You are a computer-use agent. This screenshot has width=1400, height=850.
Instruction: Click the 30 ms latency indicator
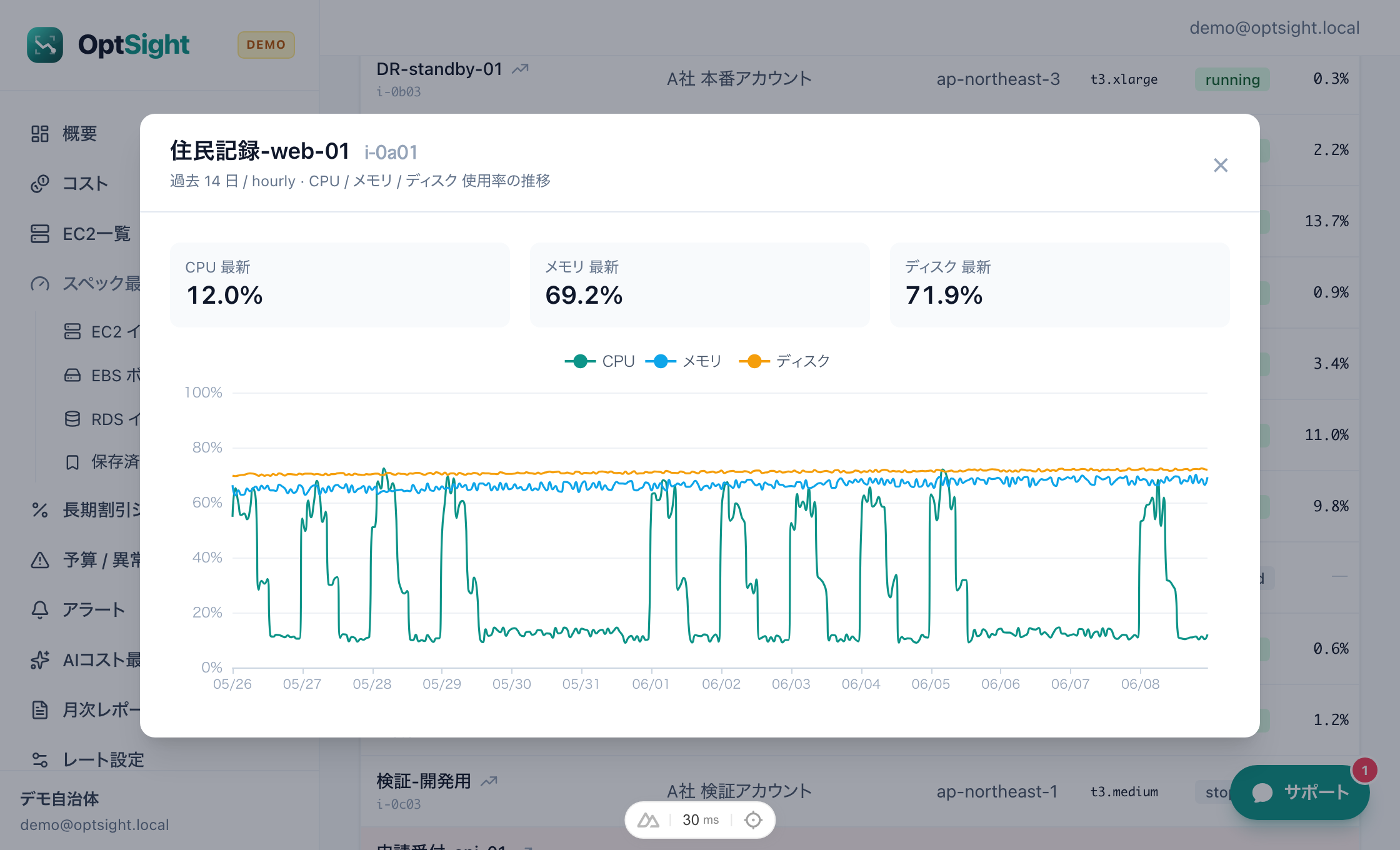[701, 820]
